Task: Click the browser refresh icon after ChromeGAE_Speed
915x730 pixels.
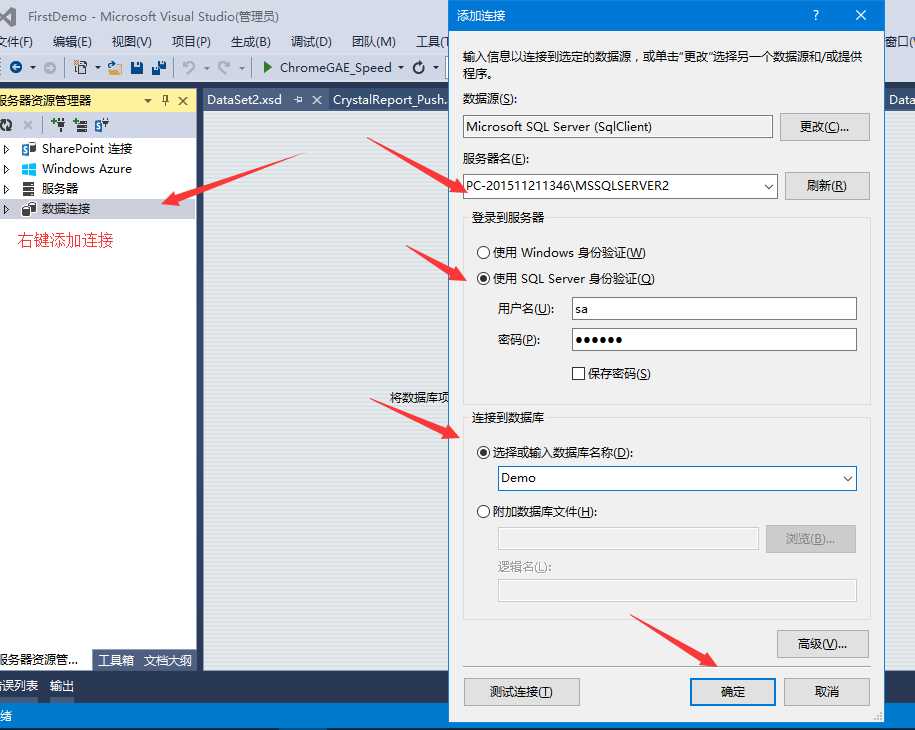Action: click(418, 68)
